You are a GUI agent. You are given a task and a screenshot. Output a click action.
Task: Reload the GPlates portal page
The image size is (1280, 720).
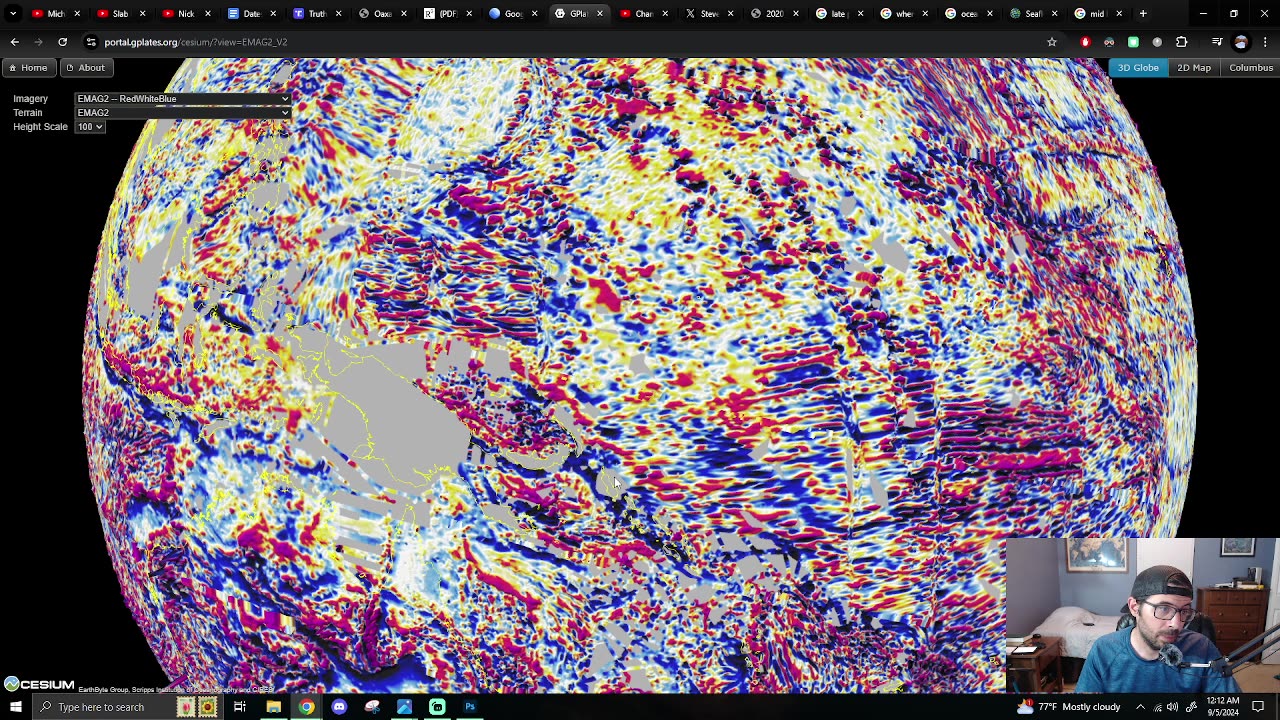62,42
